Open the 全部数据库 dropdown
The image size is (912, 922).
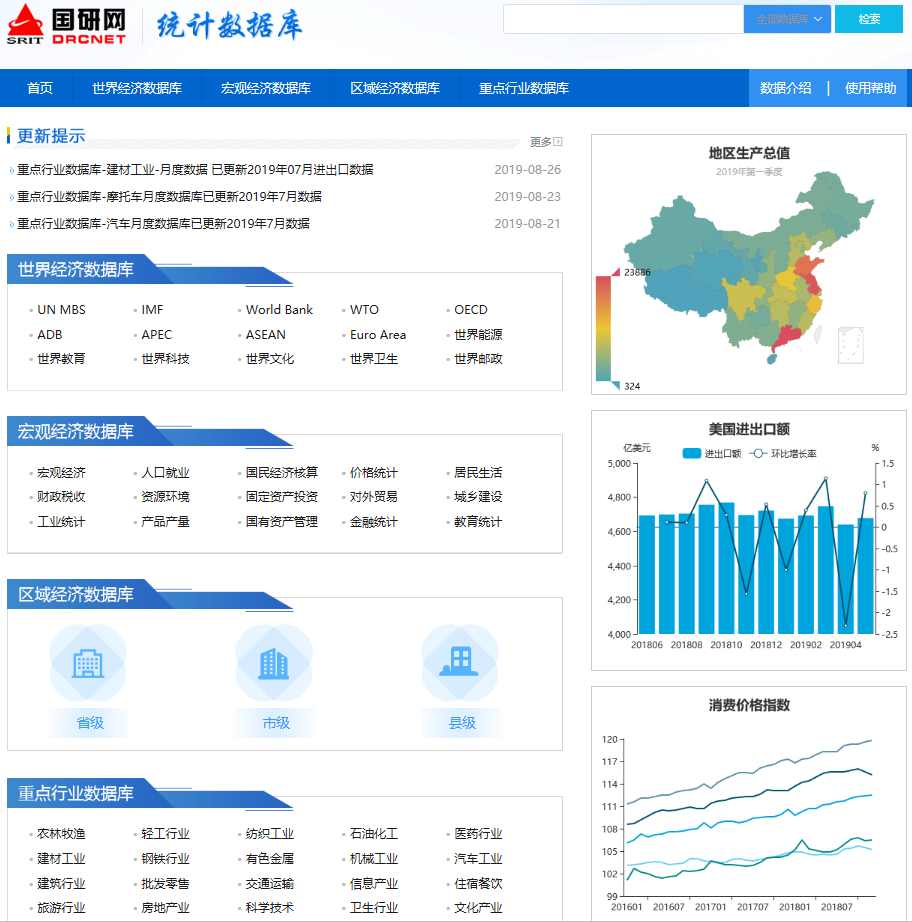click(x=787, y=19)
